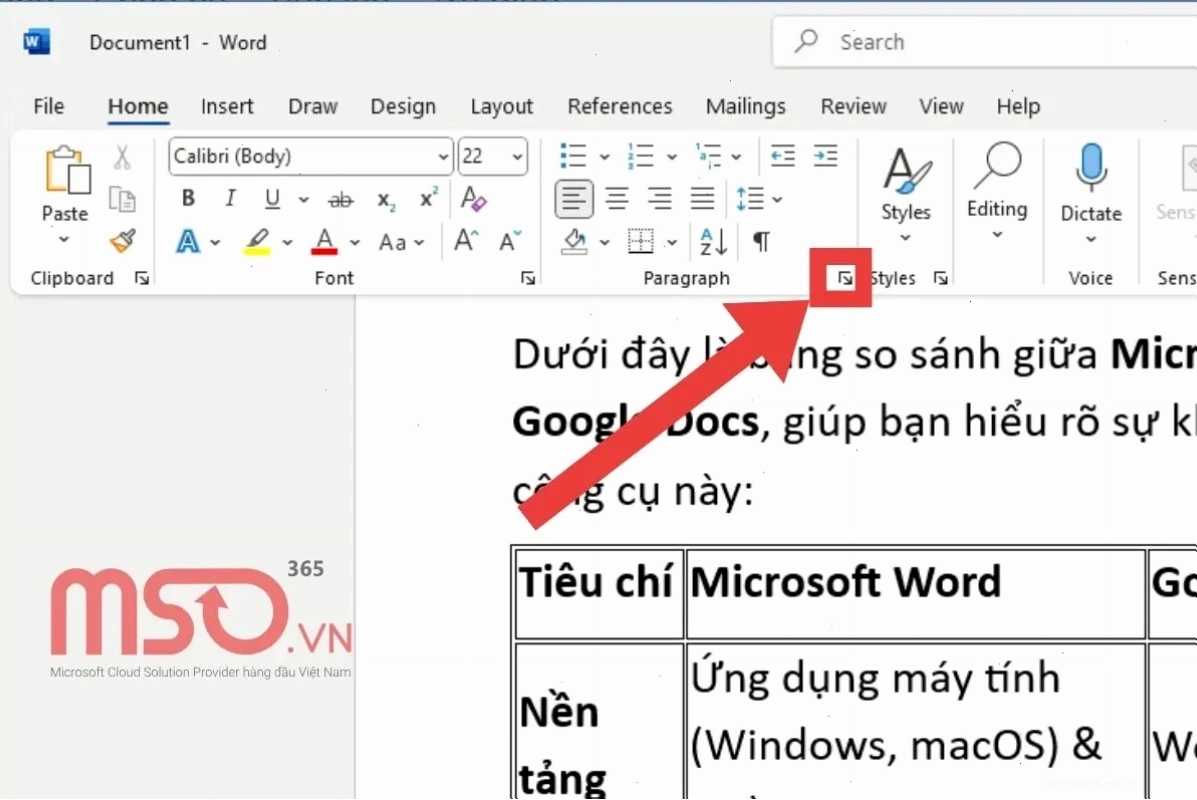Click Clear All Formatting icon

pos(473,198)
